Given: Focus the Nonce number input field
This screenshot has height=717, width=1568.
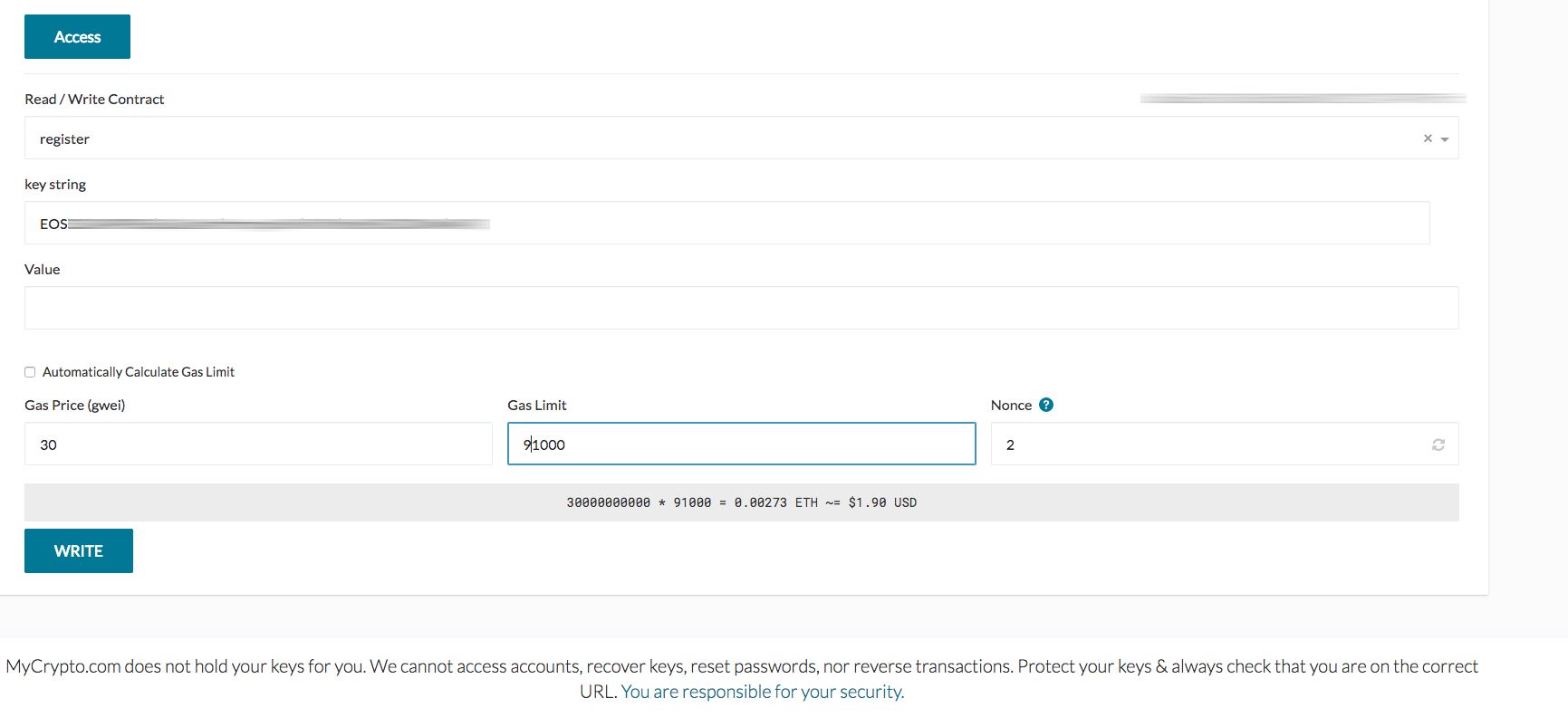Looking at the screenshot, I should click(1205, 445).
